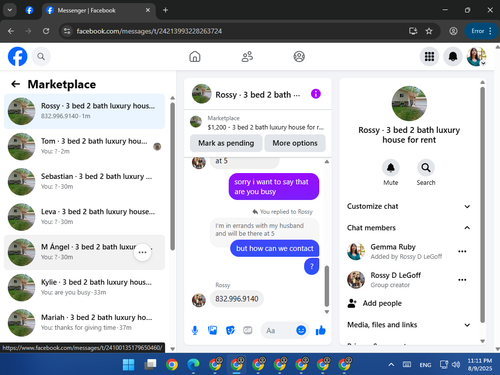Click the browser address bar URL
Image resolution: width=500 pixels, height=375 pixels.
click(x=149, y=31)
